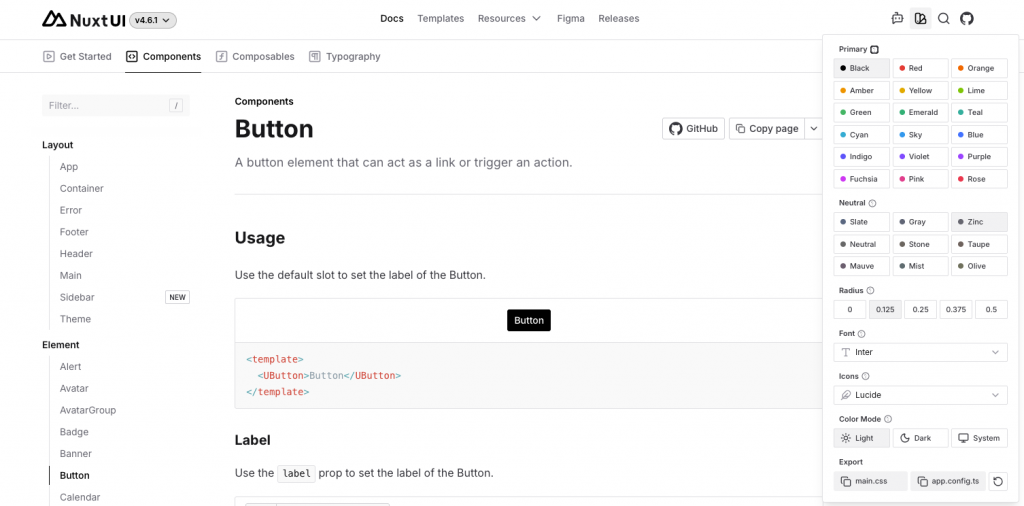The height and width of the screenshot is (506, 1024).
Task: Set radius to 0.375
Action: pos(955,309)
